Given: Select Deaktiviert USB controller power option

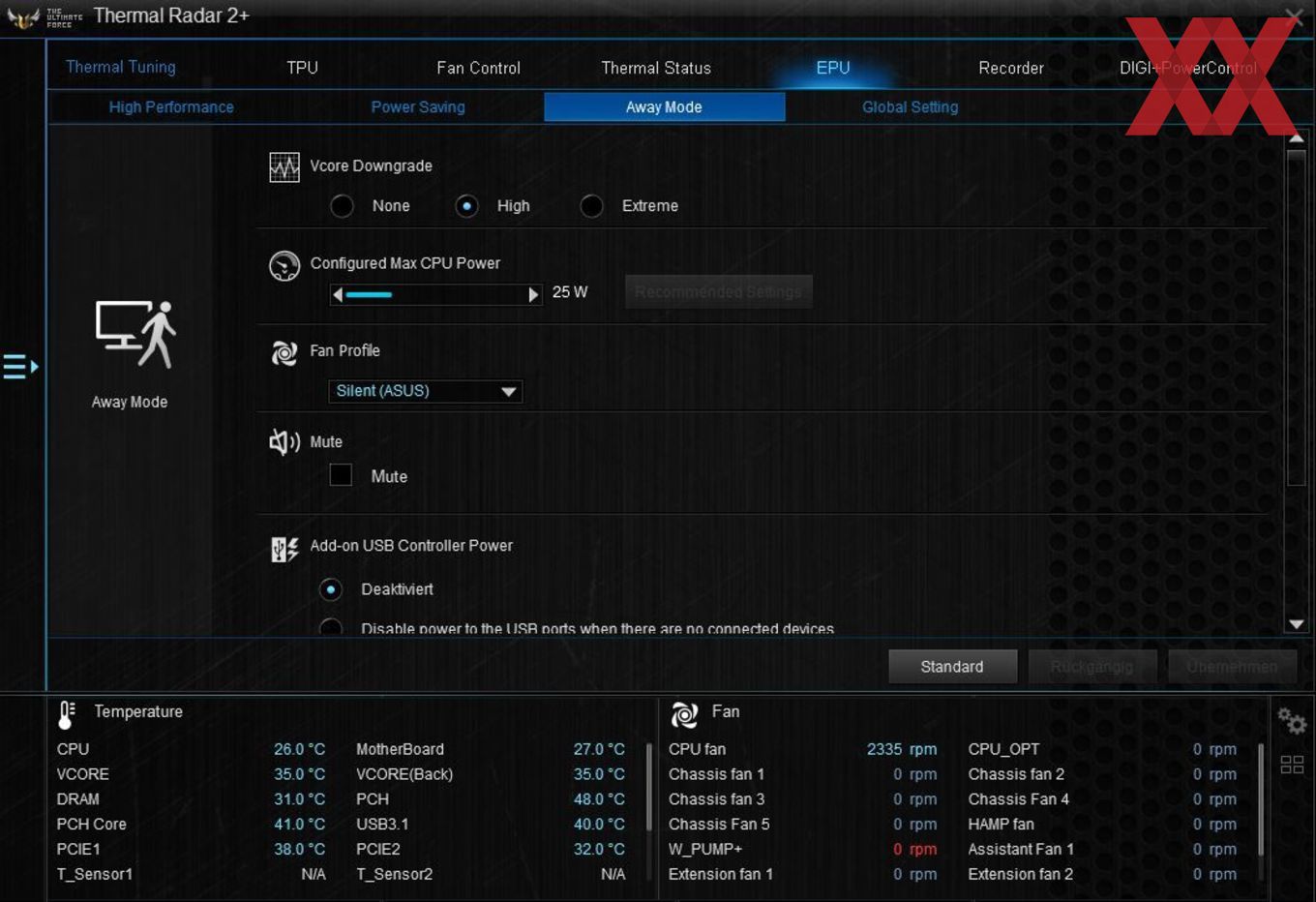Looking at the screenshot, I should [331, 589].
